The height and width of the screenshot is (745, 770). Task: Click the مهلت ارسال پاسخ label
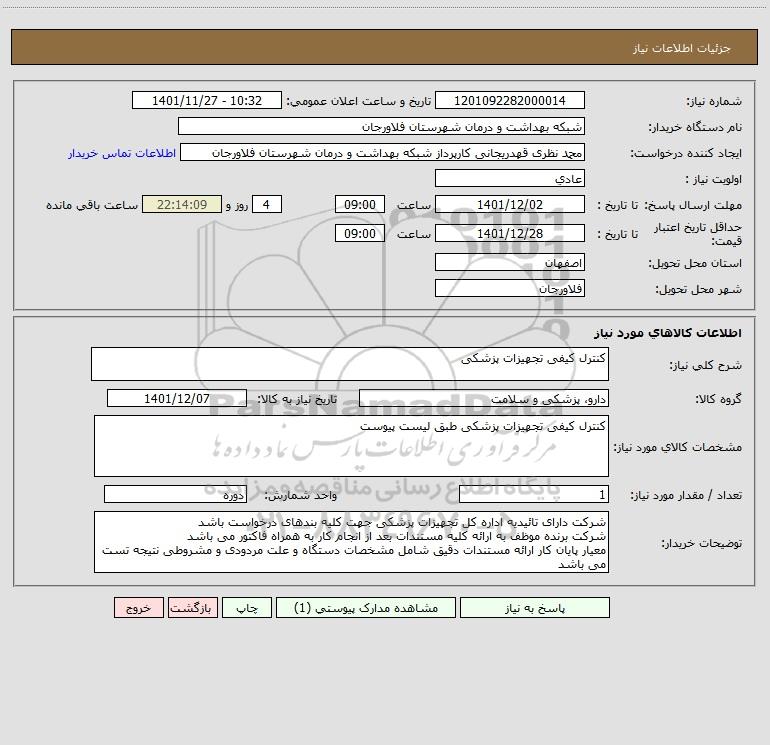point(693,206)
